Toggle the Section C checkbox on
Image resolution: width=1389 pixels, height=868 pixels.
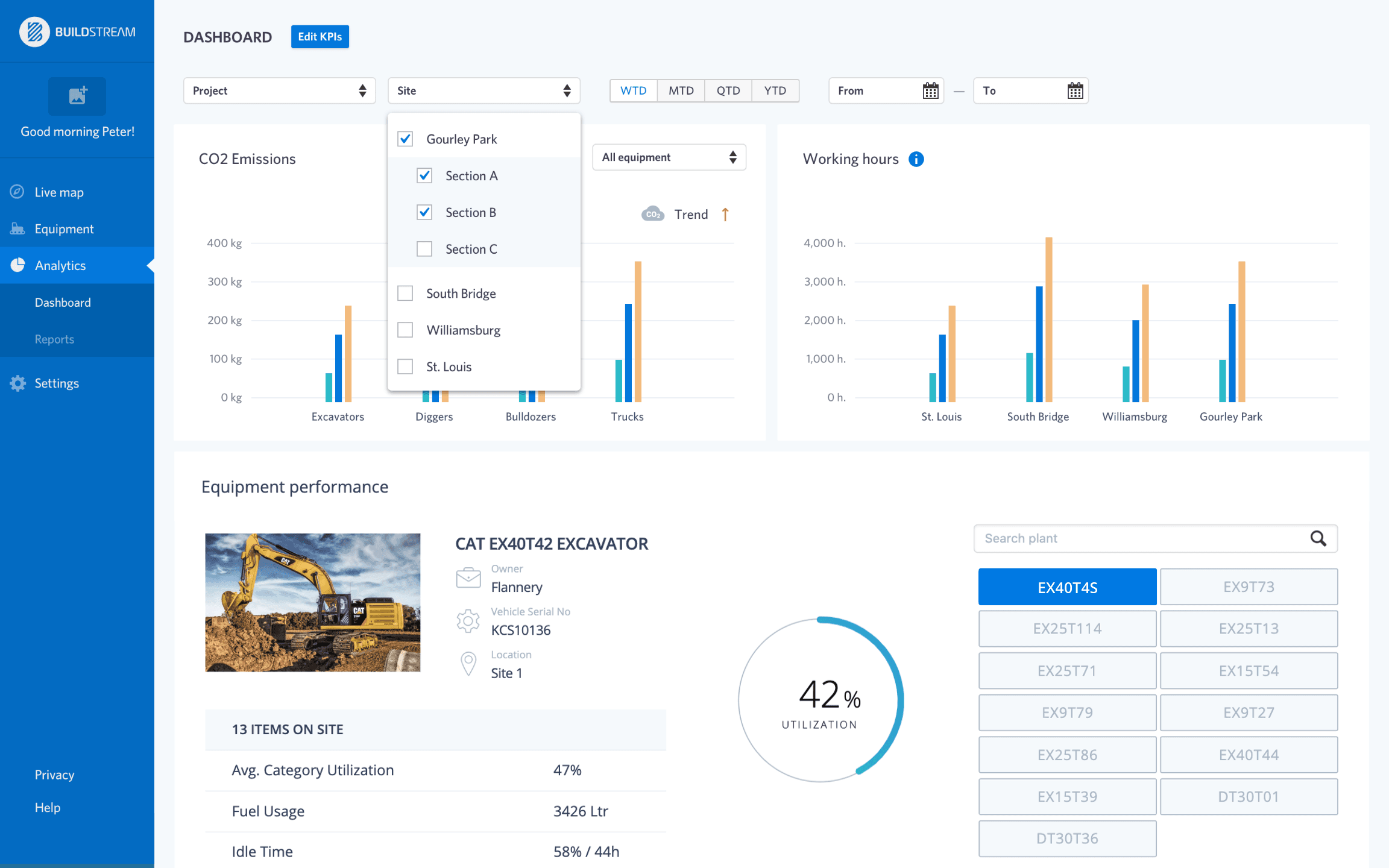click(x=425, y=249)
